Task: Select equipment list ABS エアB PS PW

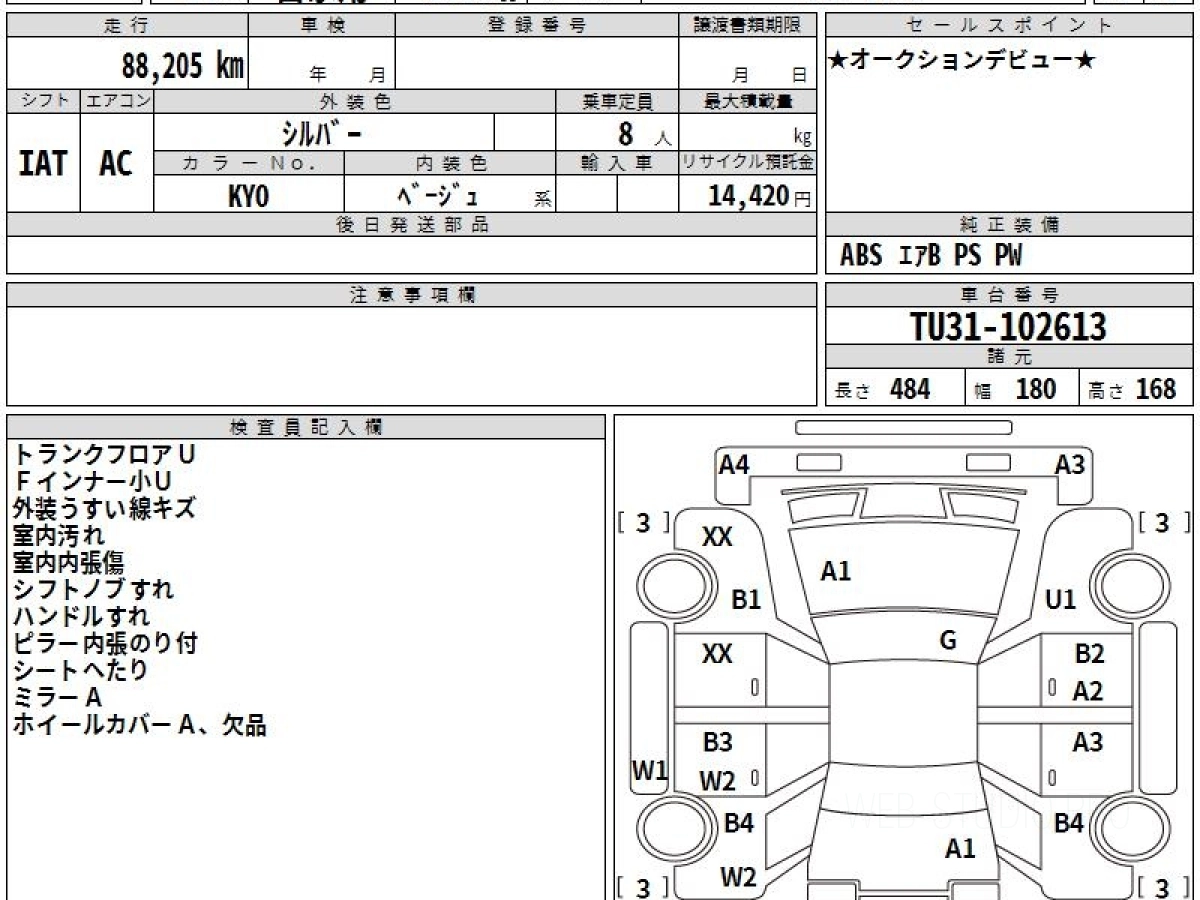Action: point(931,256)
